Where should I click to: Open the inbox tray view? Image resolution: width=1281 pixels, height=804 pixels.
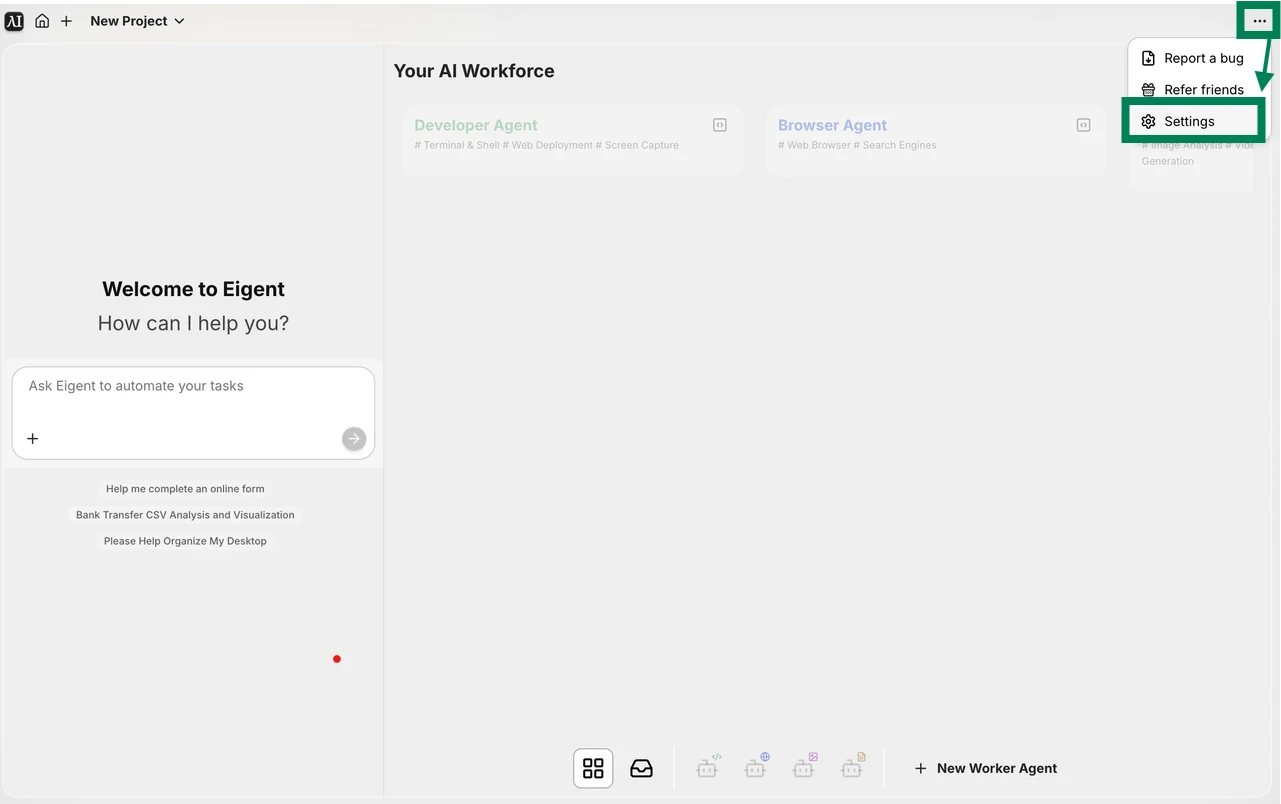pos(641,768)
